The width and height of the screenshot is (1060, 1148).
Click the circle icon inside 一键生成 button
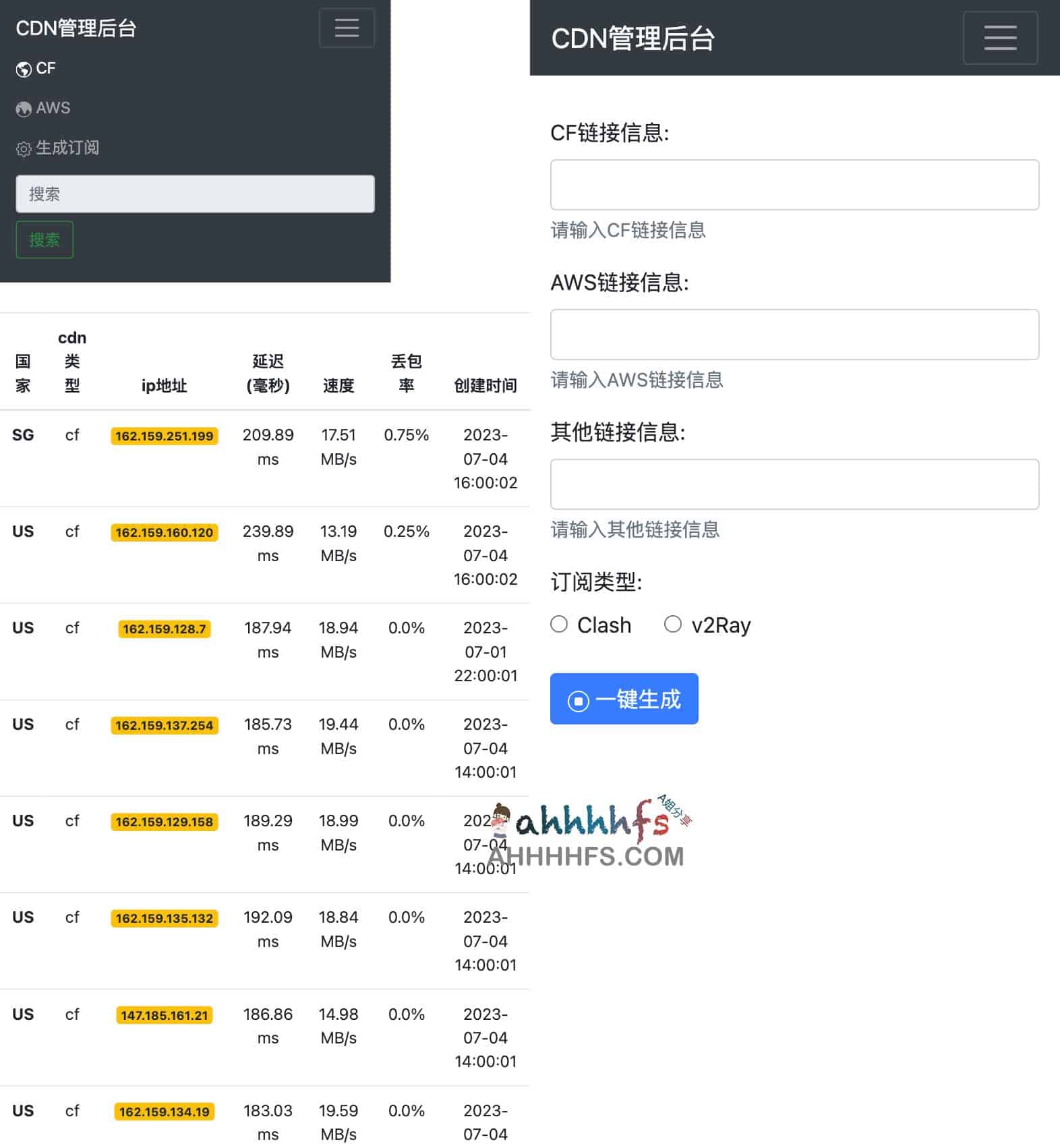(x=578, y=701)
